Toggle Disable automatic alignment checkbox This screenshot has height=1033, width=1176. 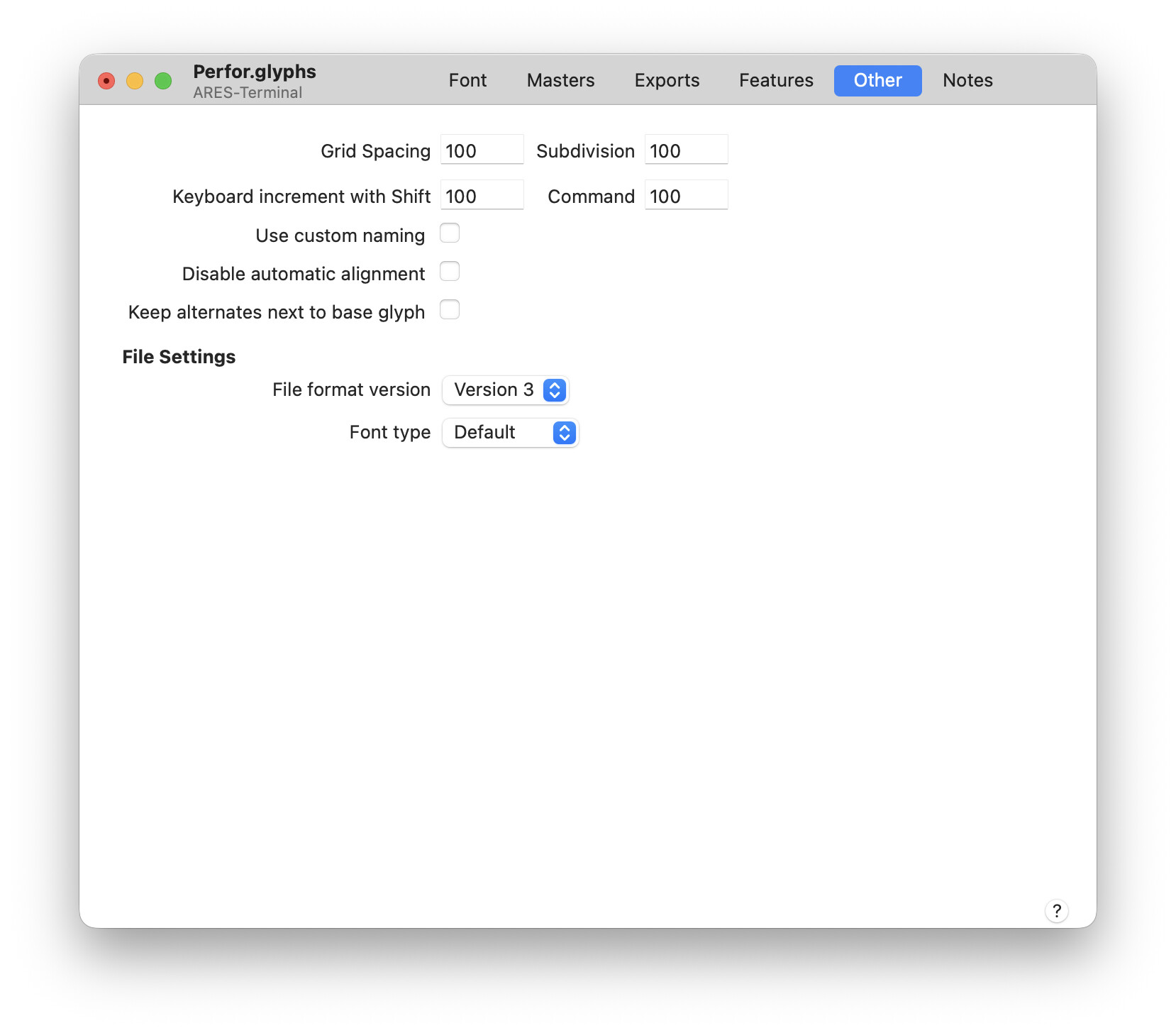tap(450, 272)
